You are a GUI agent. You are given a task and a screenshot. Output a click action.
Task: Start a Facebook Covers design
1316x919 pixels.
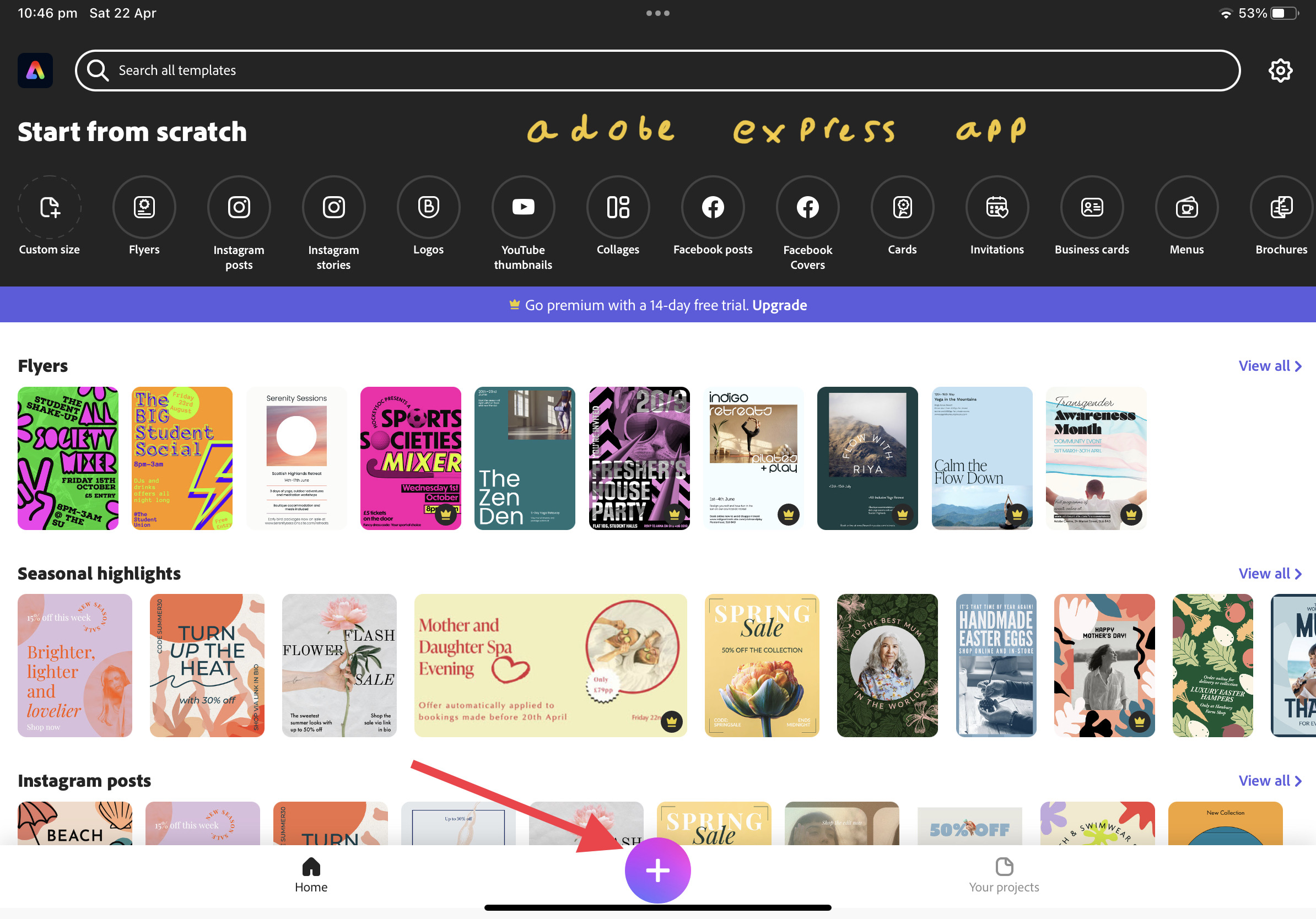pos(807,207)
